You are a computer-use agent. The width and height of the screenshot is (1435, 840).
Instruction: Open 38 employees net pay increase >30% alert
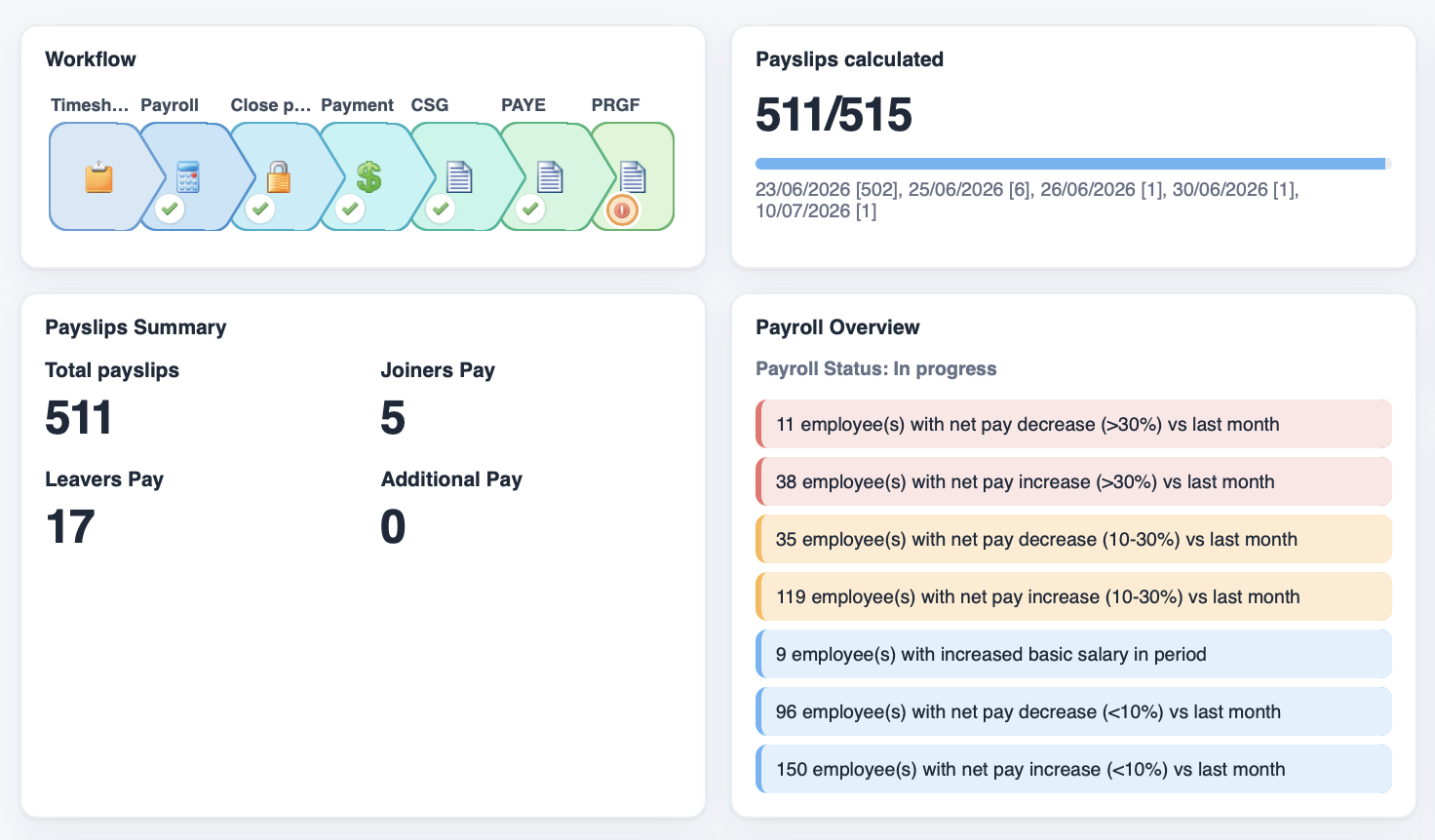(1073, 481)
